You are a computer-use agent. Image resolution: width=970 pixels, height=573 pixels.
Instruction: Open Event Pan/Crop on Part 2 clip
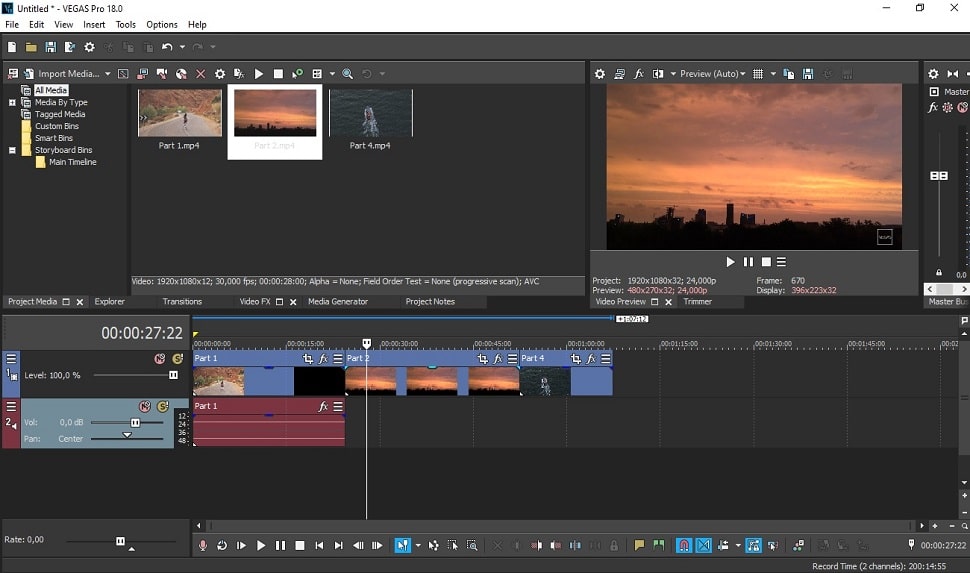[483, 359]
